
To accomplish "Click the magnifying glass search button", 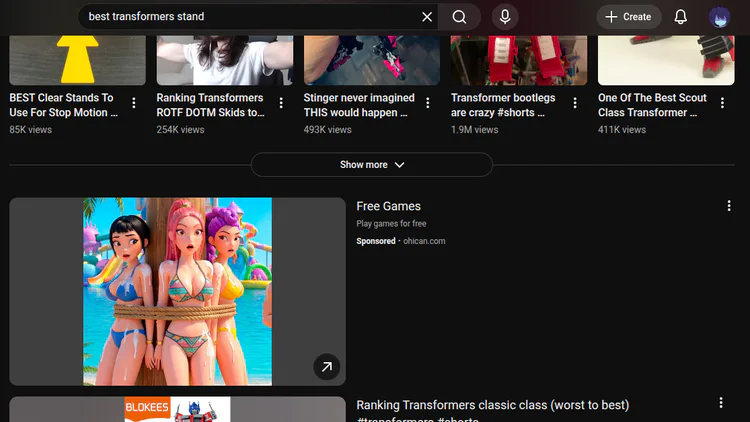I will (459, 17).
